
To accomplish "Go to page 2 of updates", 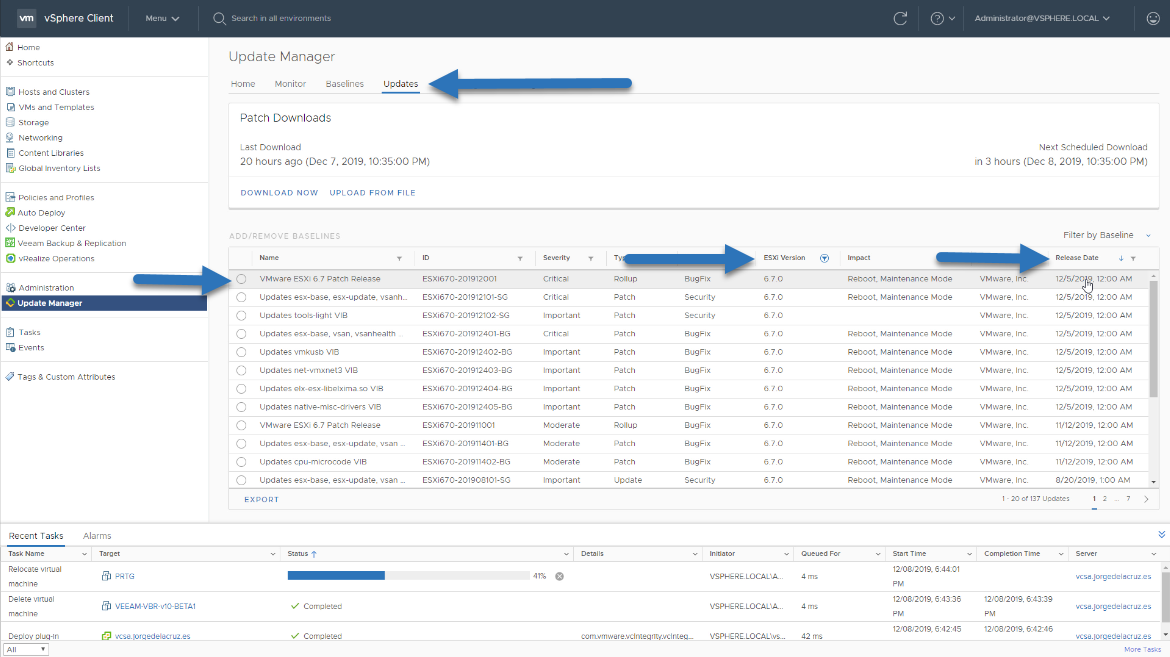I will coord(1105,499).
